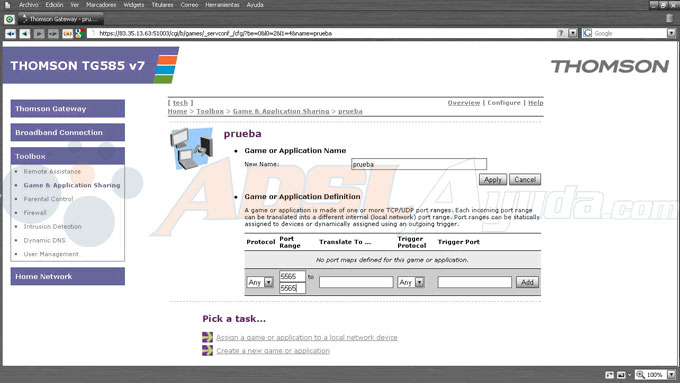Viewport: 680px width, 383px height.
Task: Click the colorful Google icon in toolbar
Action: click(79, 33)
